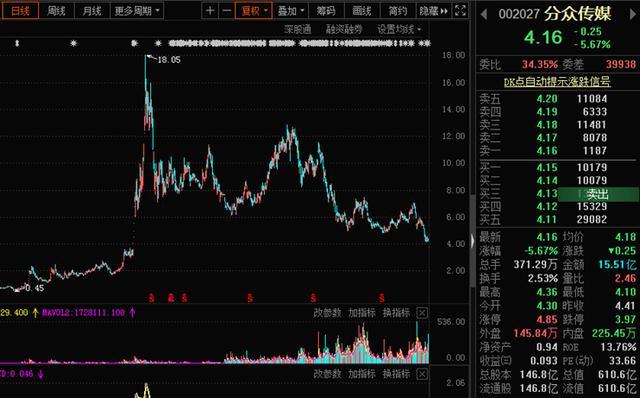Close the volume indicator panel
The image size is (640, 398).
coord(422,313)
